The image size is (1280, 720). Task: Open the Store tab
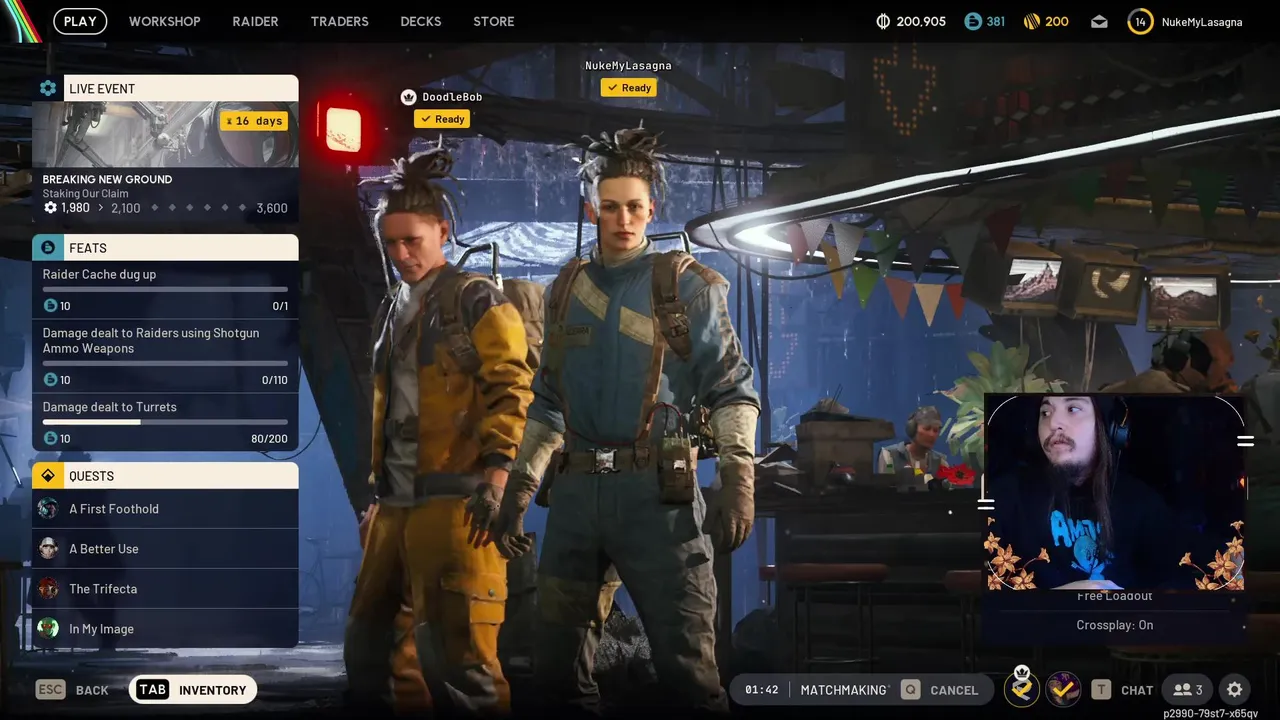(494, 21)
